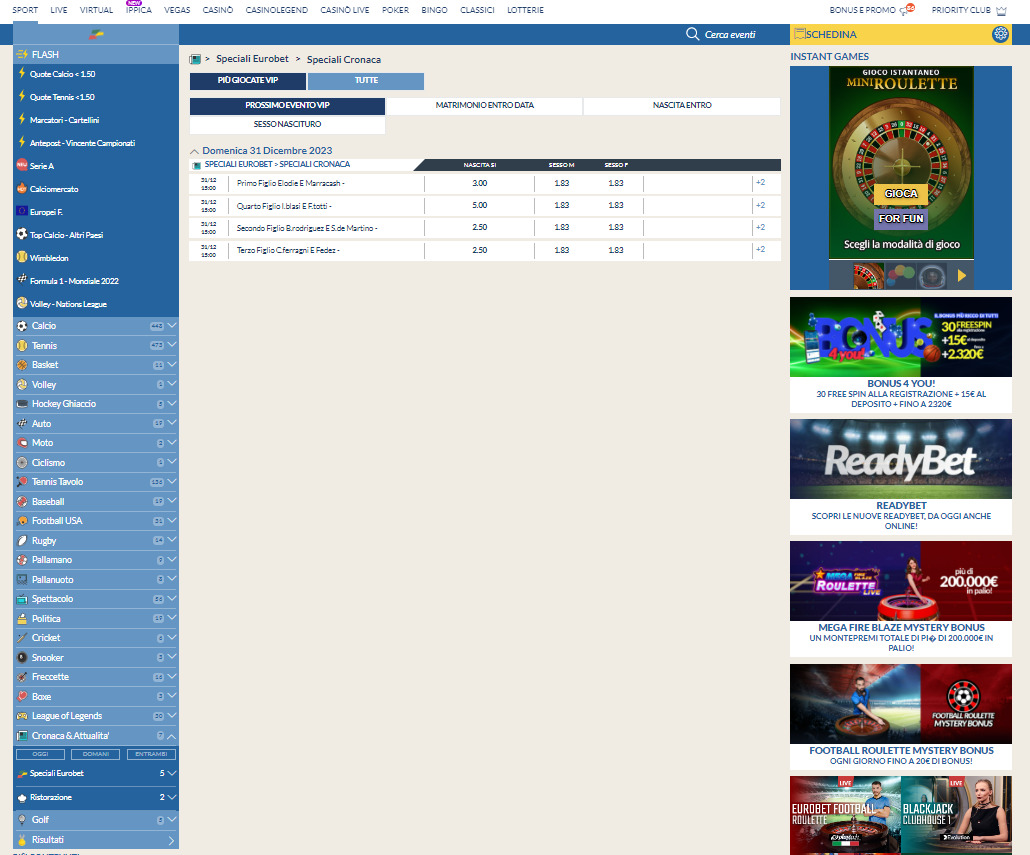Viewport: 1030px width, 855px height.
Task: Expand the Cricket category chevron
Action: point(171,638)
